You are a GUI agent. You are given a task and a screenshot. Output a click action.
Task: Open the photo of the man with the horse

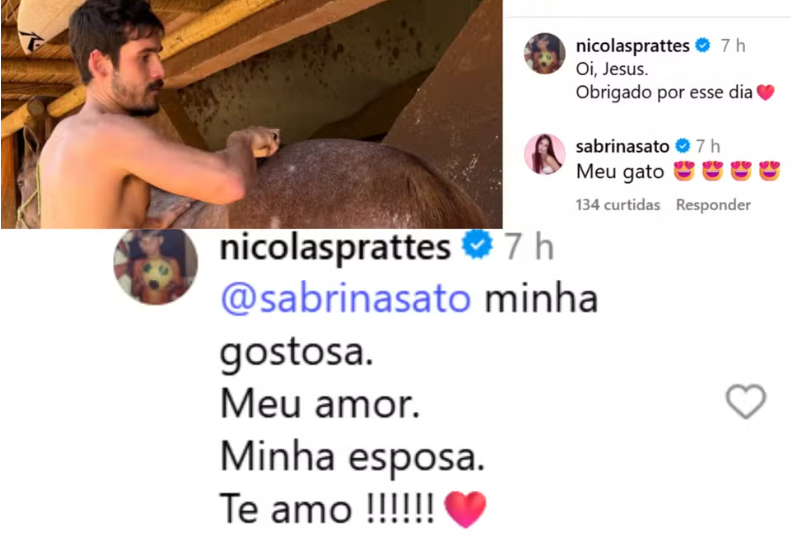click(251, 114)
